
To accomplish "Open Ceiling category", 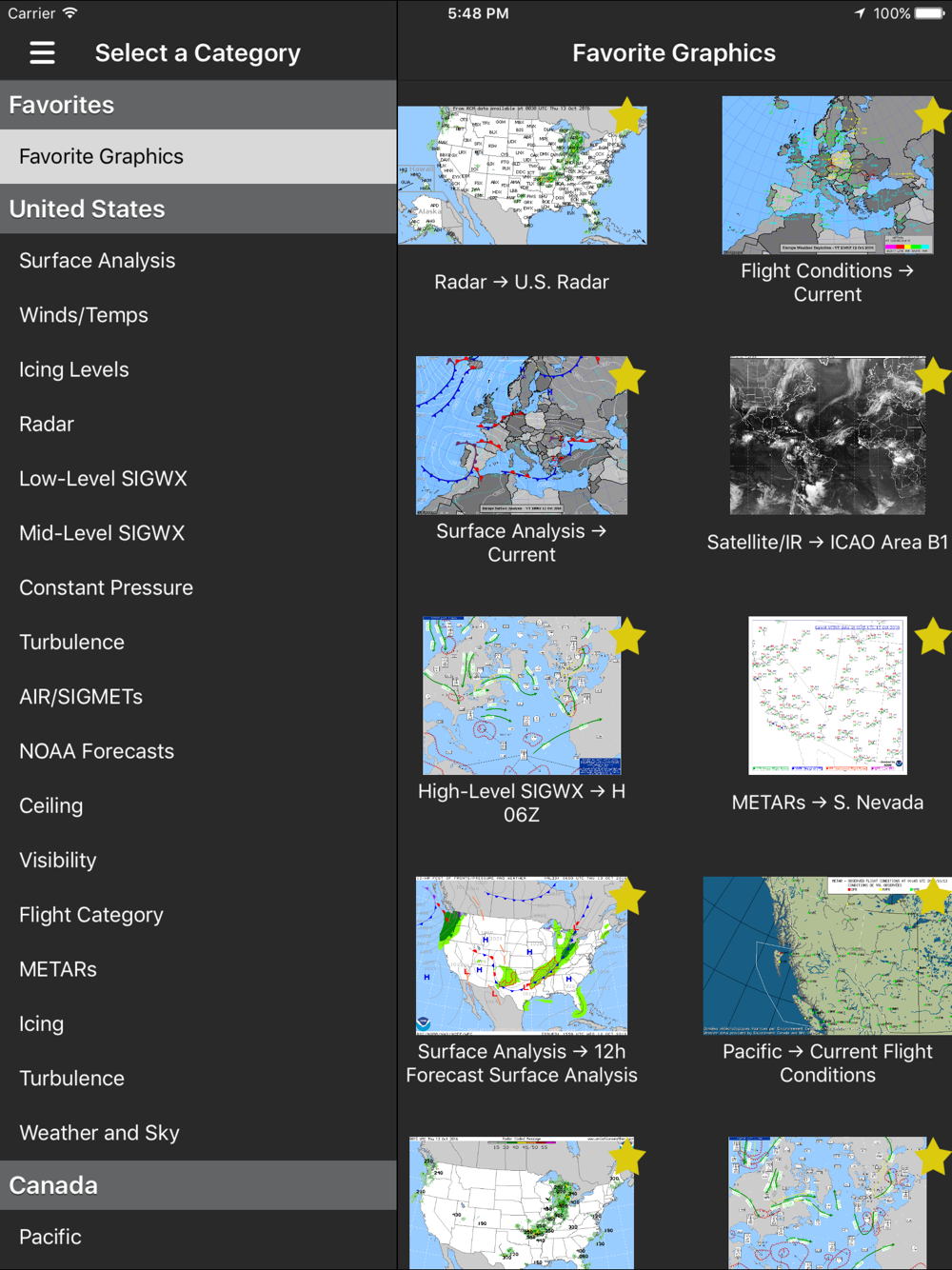I will pyautogui.click(x=198, y=805).
